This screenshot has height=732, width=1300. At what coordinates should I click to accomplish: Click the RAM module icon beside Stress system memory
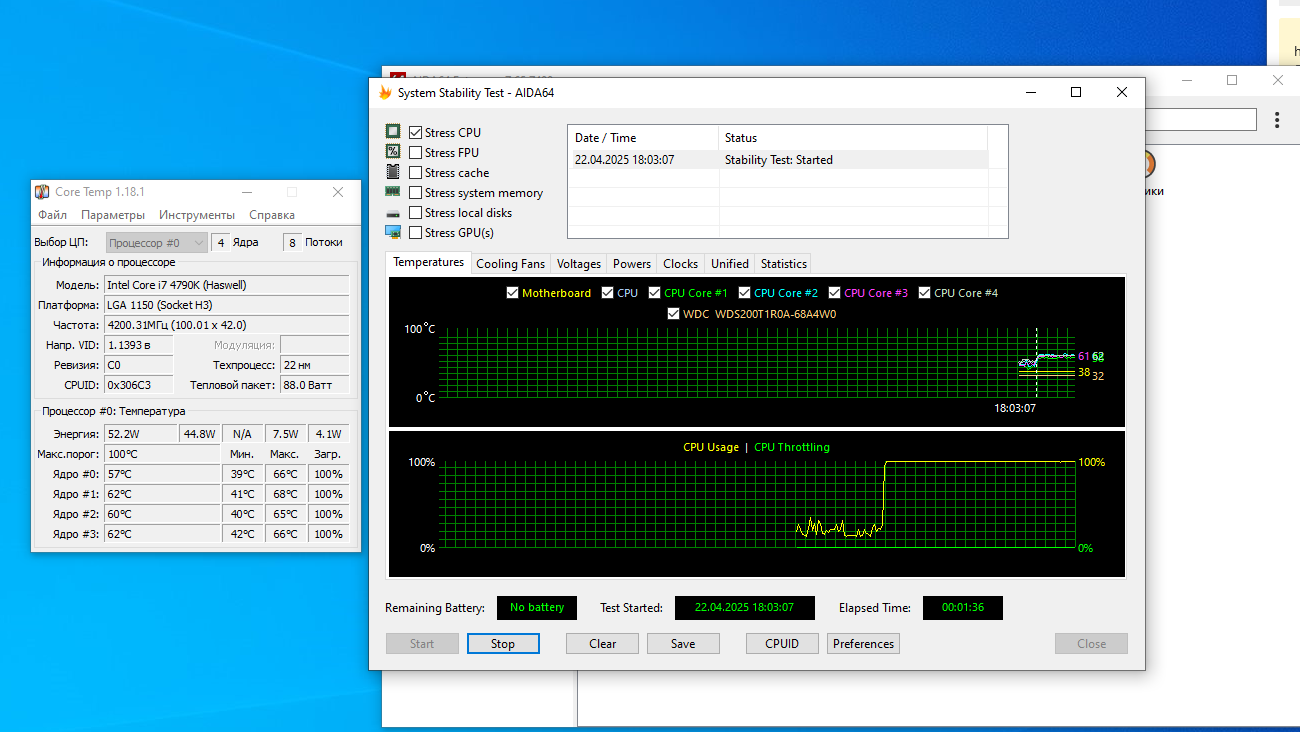click(393, 192)
